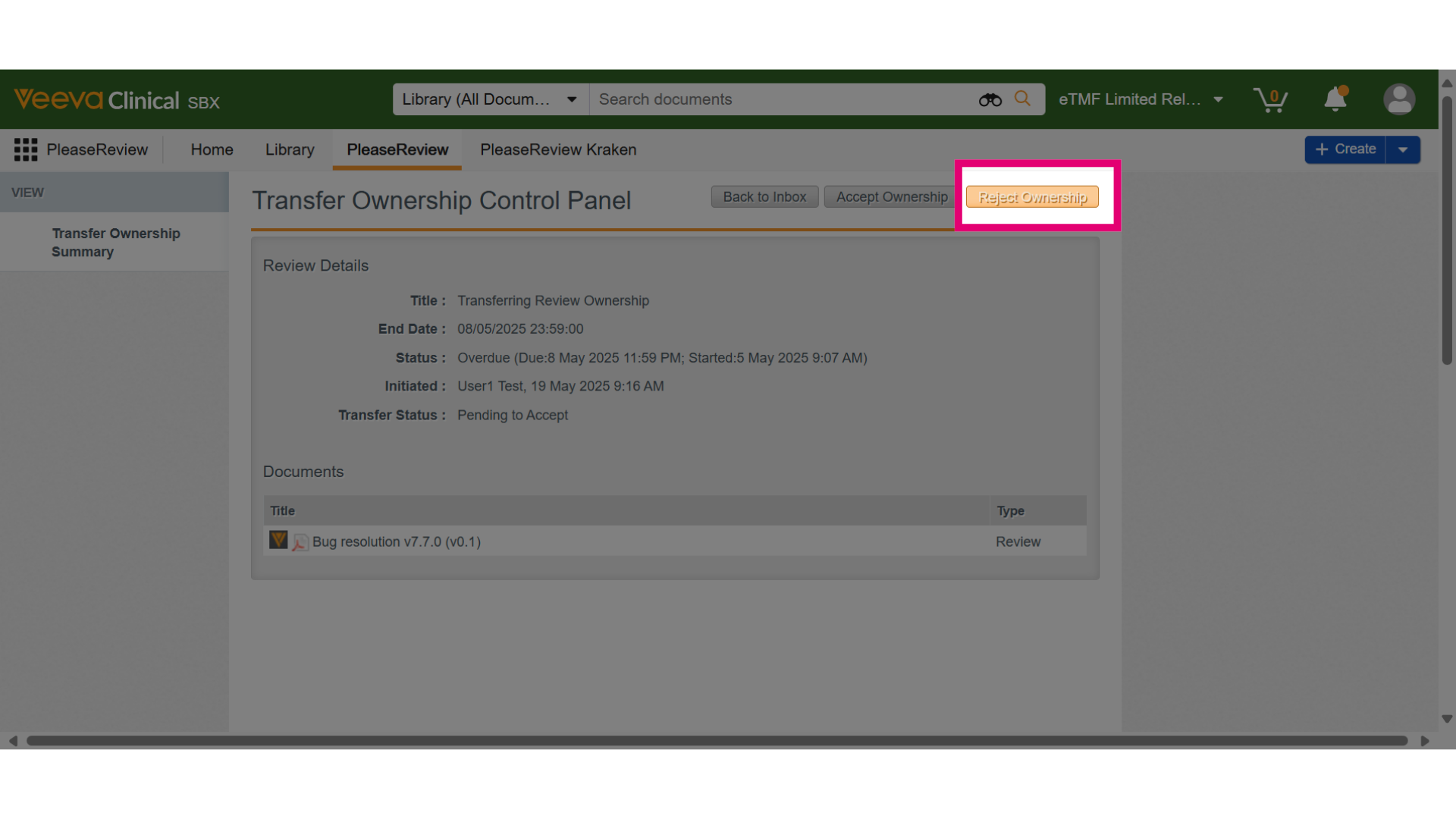Open the Library tab

tap(290, 149)
